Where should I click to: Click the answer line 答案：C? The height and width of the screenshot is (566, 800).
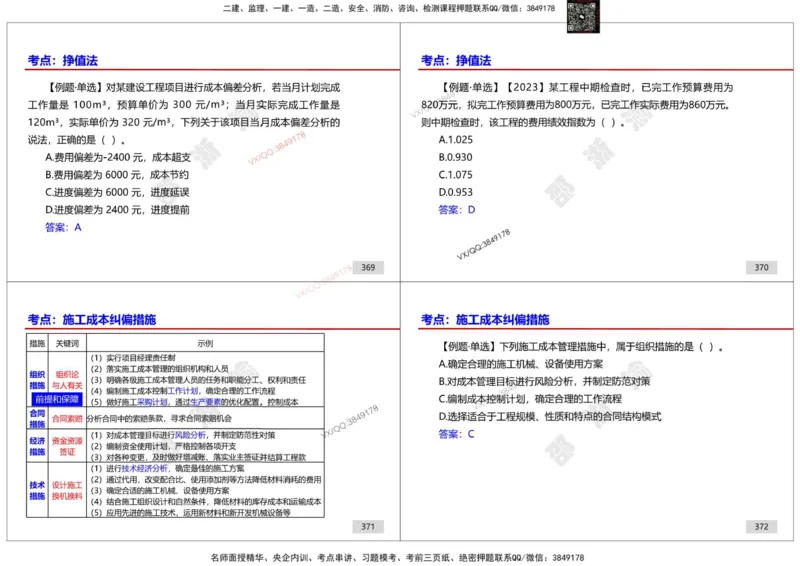point(456,434)
